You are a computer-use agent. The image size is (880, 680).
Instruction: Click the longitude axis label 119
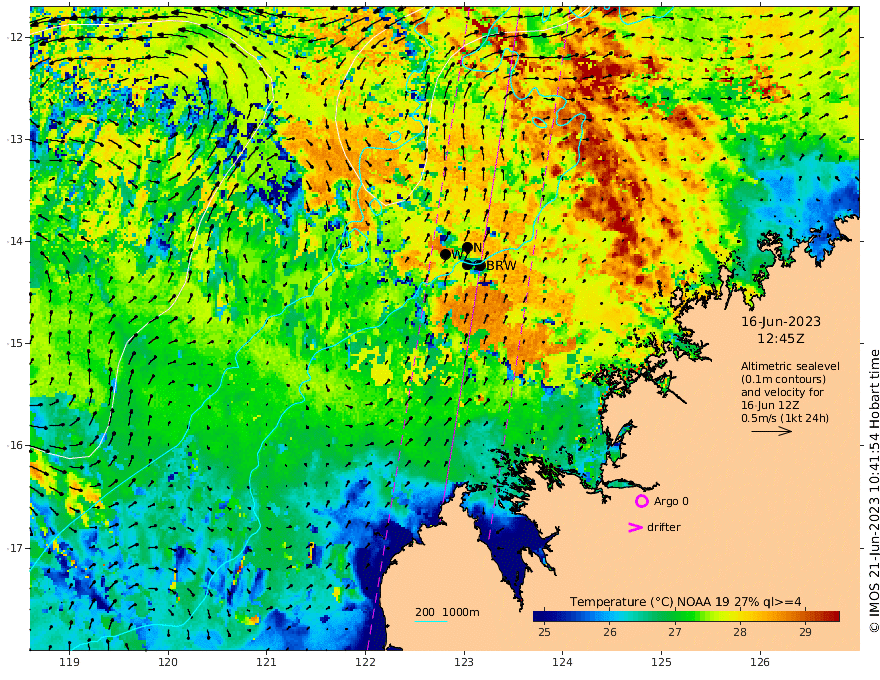tap(70, 663)
